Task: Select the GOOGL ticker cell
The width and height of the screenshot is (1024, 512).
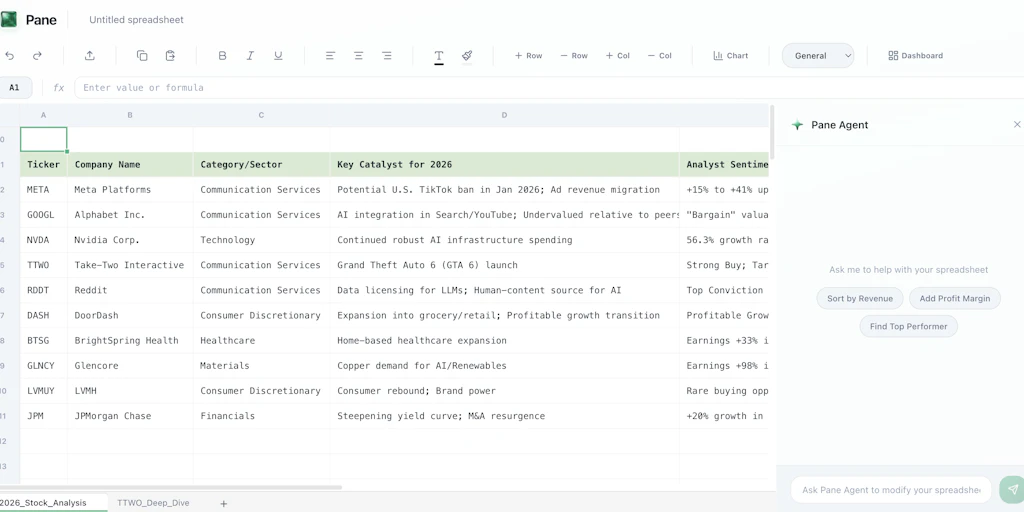Action: [x=44, y=215]
